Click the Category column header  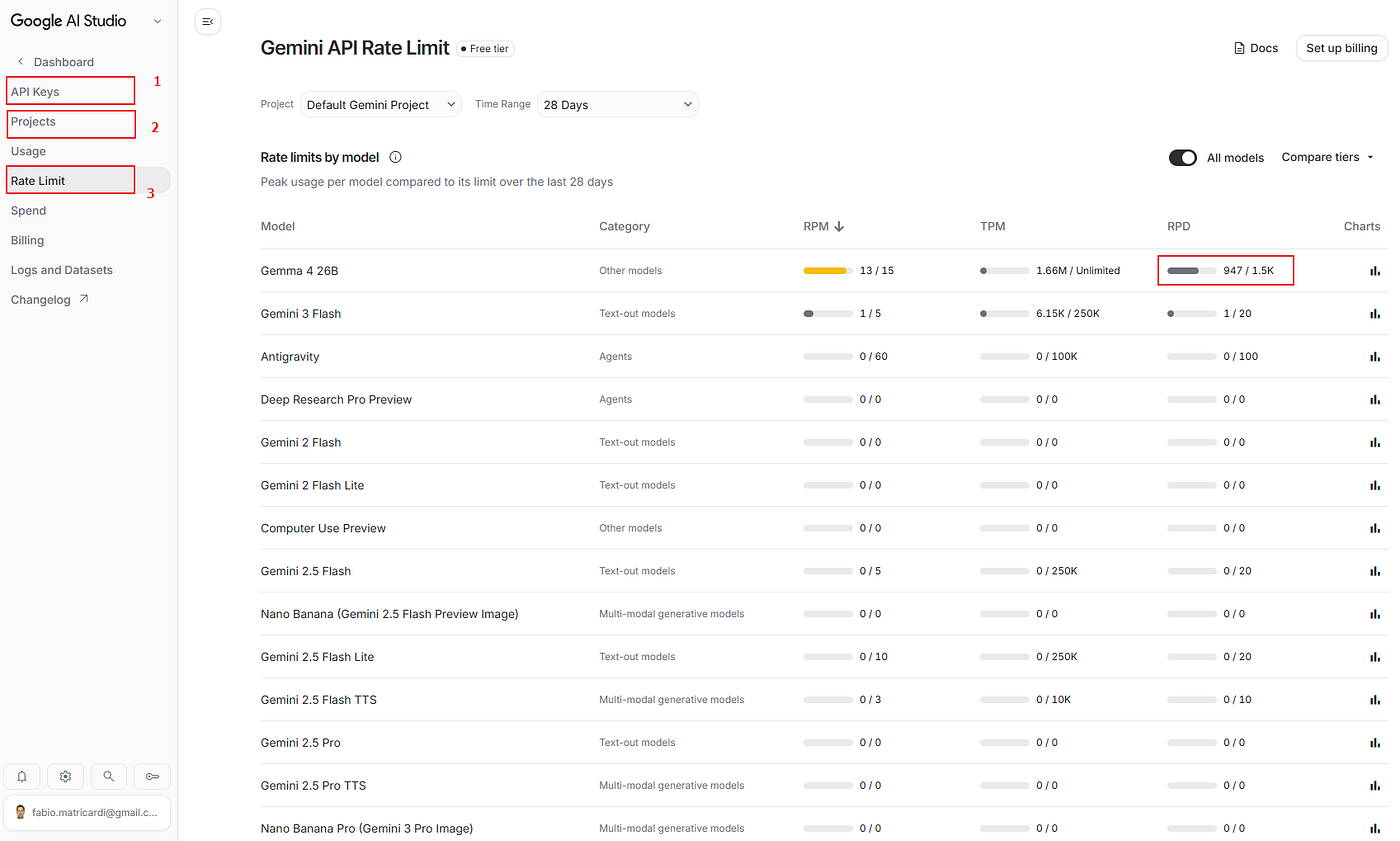(624, 227)
